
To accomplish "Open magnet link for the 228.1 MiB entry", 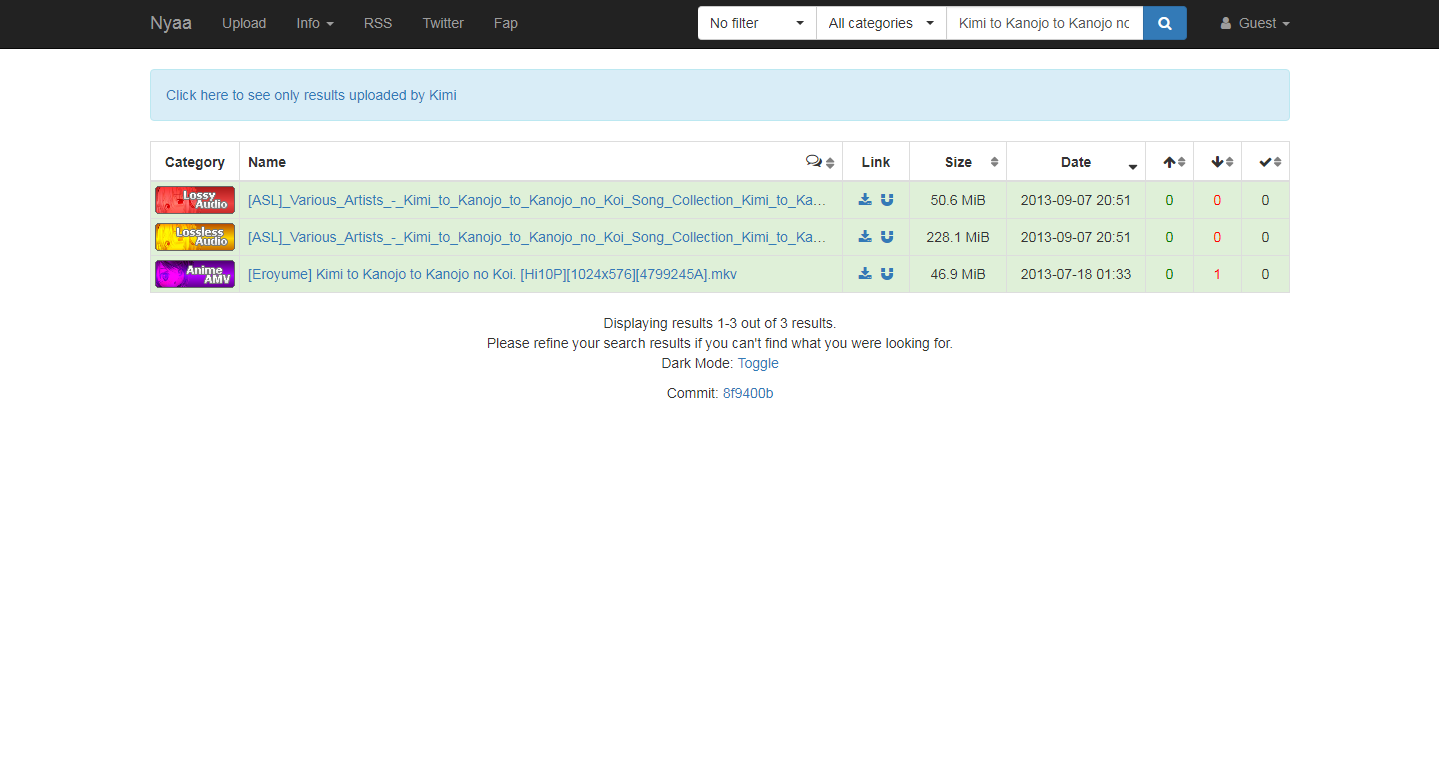I will tap(887, 237).
